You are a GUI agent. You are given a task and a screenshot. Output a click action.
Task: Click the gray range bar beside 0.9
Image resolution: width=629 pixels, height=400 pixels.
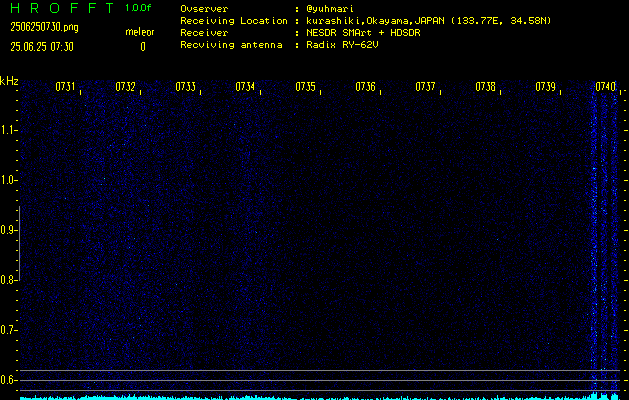20,243
